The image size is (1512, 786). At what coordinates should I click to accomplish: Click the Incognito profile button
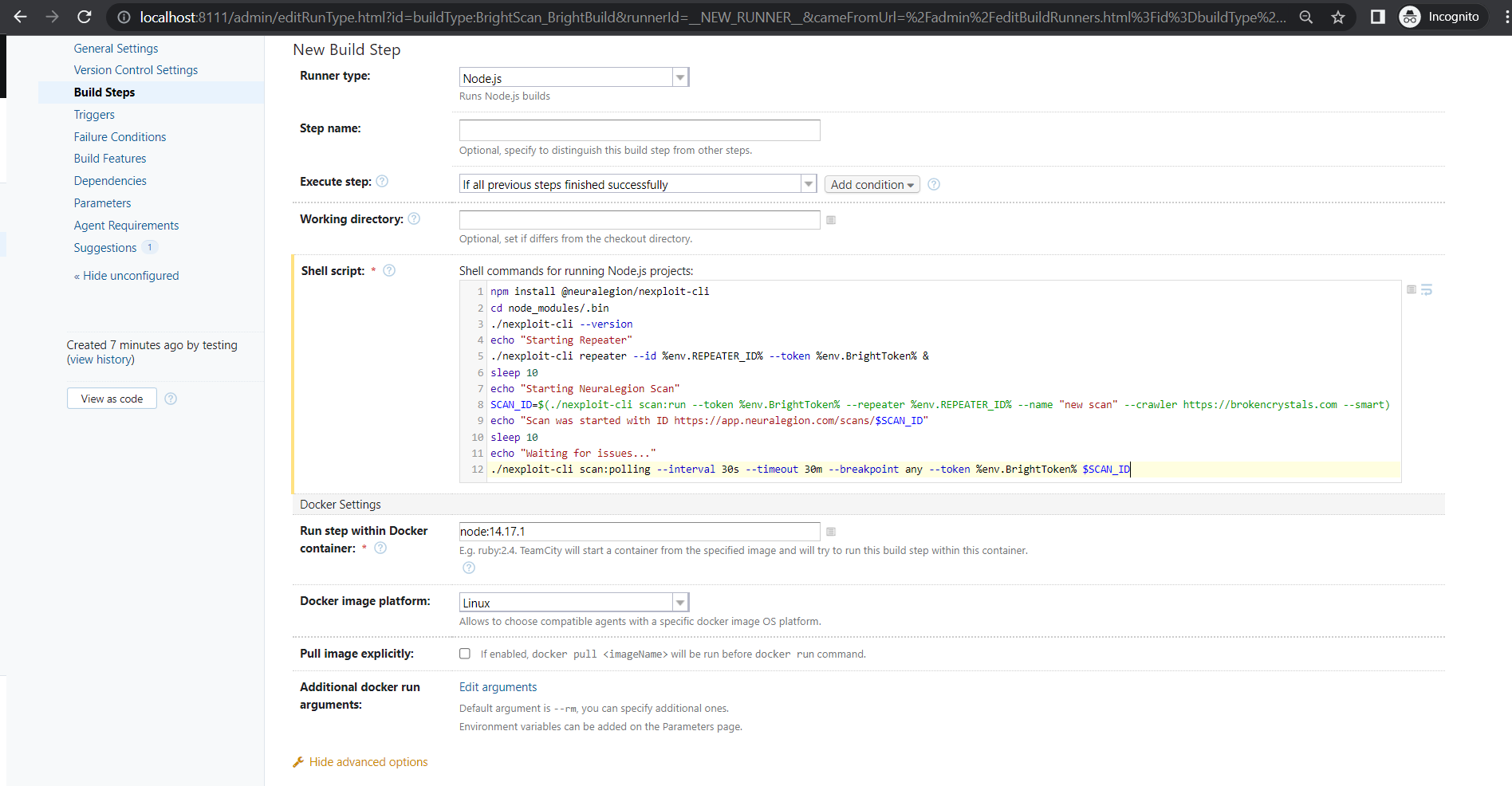(x=1443, y=17)
